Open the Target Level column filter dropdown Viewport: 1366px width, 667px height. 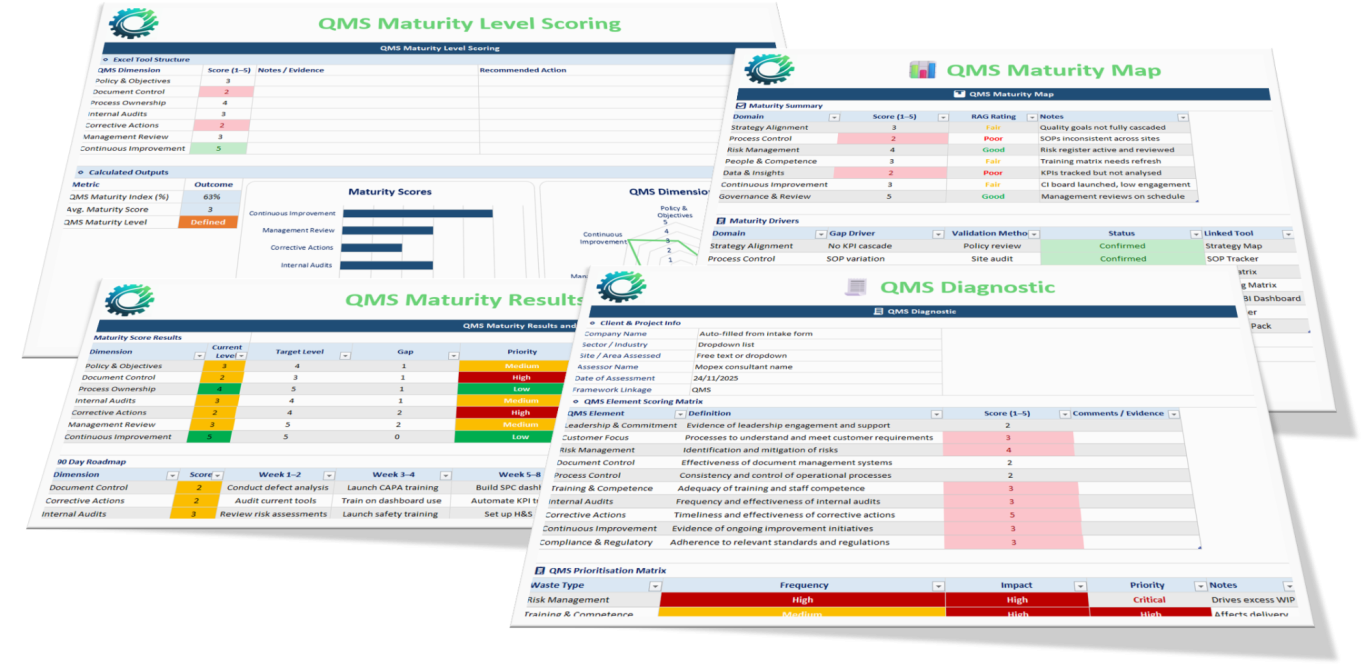345,355
